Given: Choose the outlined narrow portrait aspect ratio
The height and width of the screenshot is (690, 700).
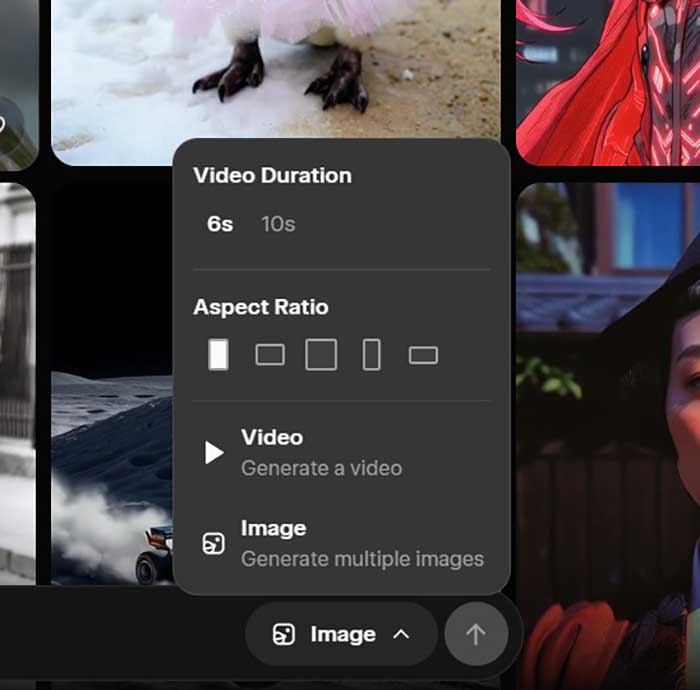Looking at the screenshot, I should point(371,354).
